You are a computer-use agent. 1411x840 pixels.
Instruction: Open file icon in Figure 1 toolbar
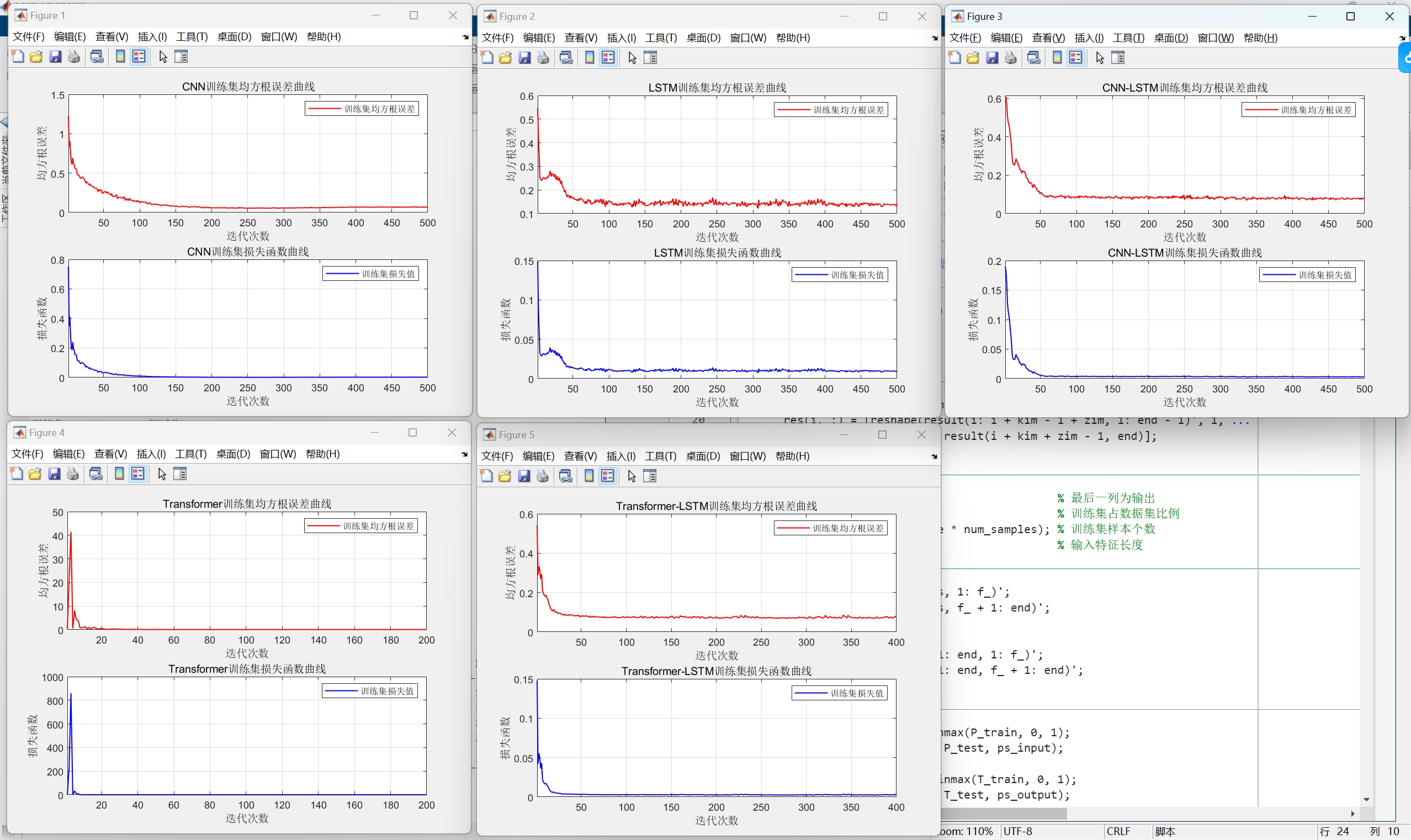(36, 57)
